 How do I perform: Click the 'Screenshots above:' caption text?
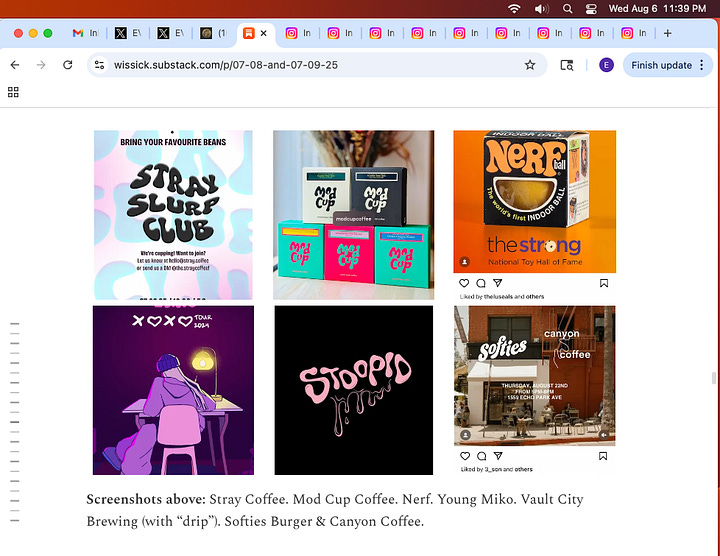click(146, 499)
